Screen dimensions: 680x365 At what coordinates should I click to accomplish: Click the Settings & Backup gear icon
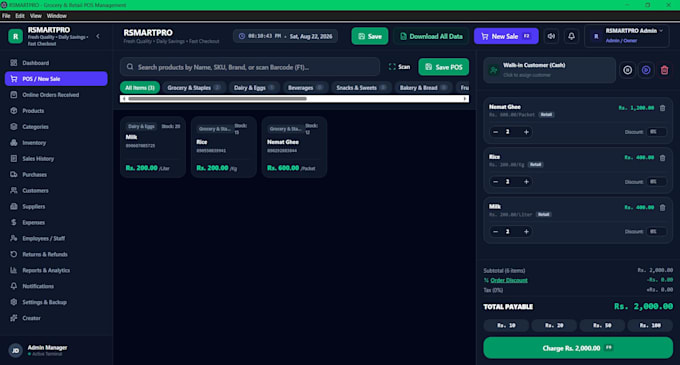pyautogui.click(x=14, y=302)
